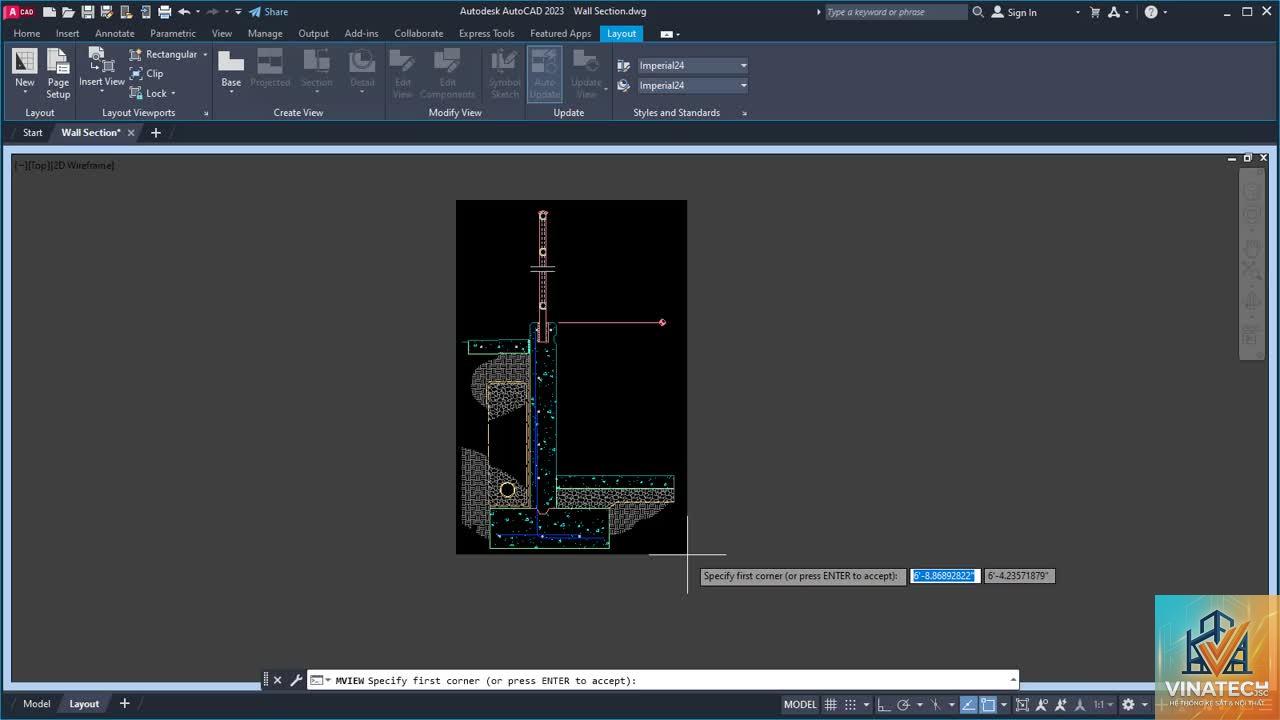This screenshot has width=1280, height=720.
Task: Toggle drawing grid display in status bar
Action: (x=830, y=704)
